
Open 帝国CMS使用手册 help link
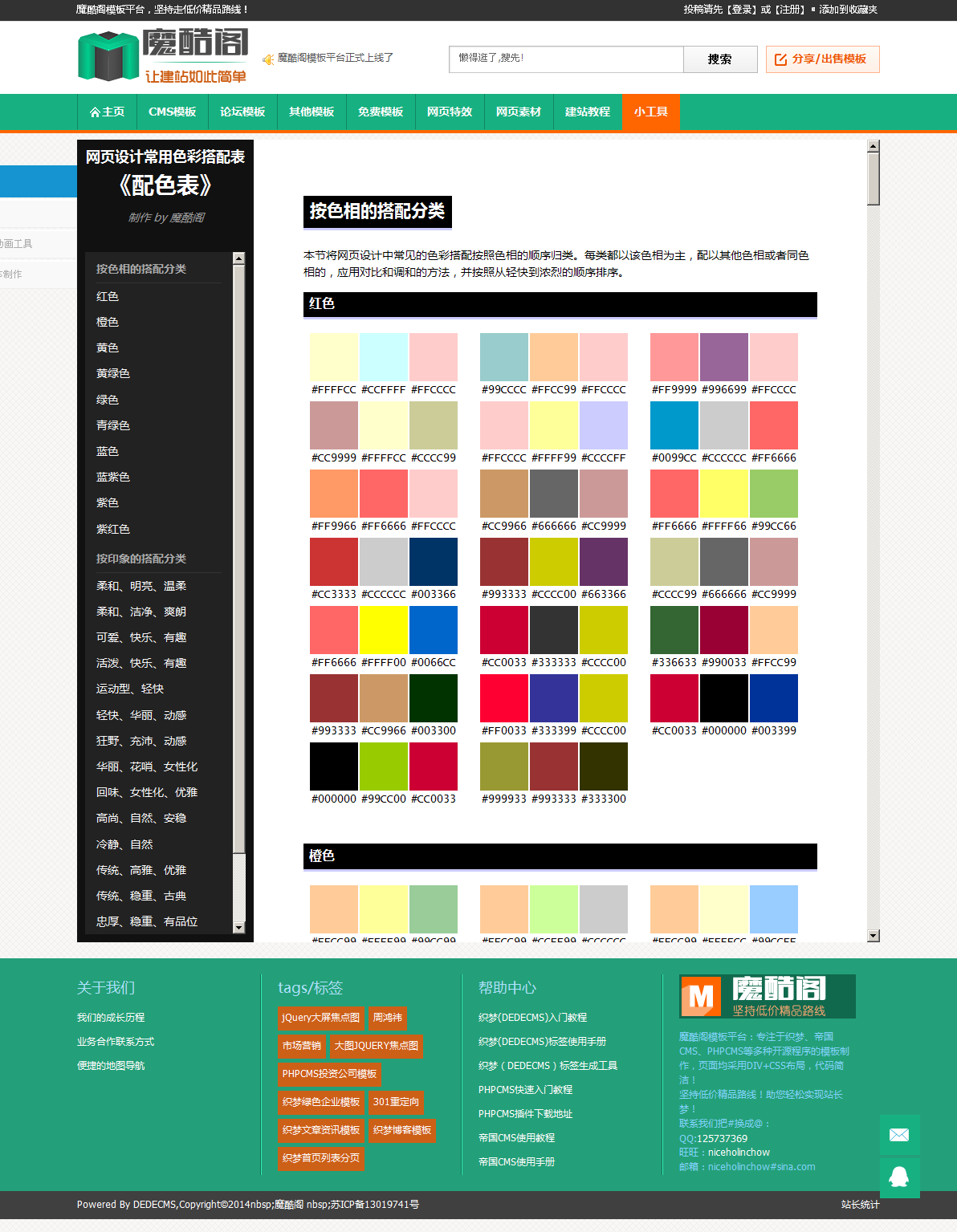coord(516,1161)
